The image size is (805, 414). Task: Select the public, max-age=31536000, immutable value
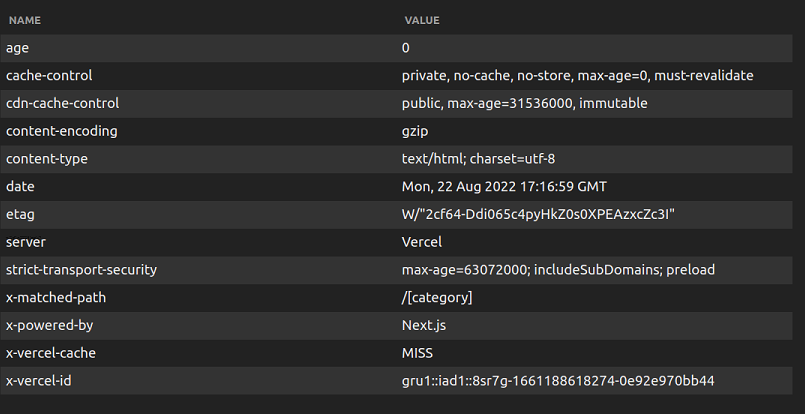[x=524, y=103]
